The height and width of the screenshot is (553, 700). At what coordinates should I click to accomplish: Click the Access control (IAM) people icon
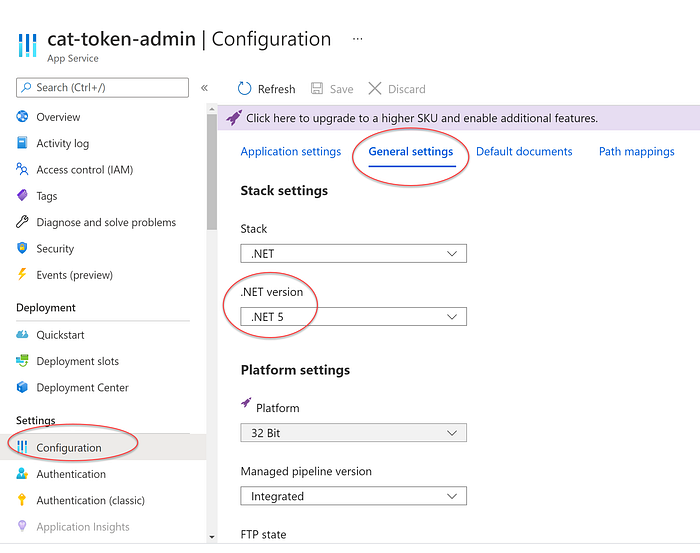tap(23, 170)
